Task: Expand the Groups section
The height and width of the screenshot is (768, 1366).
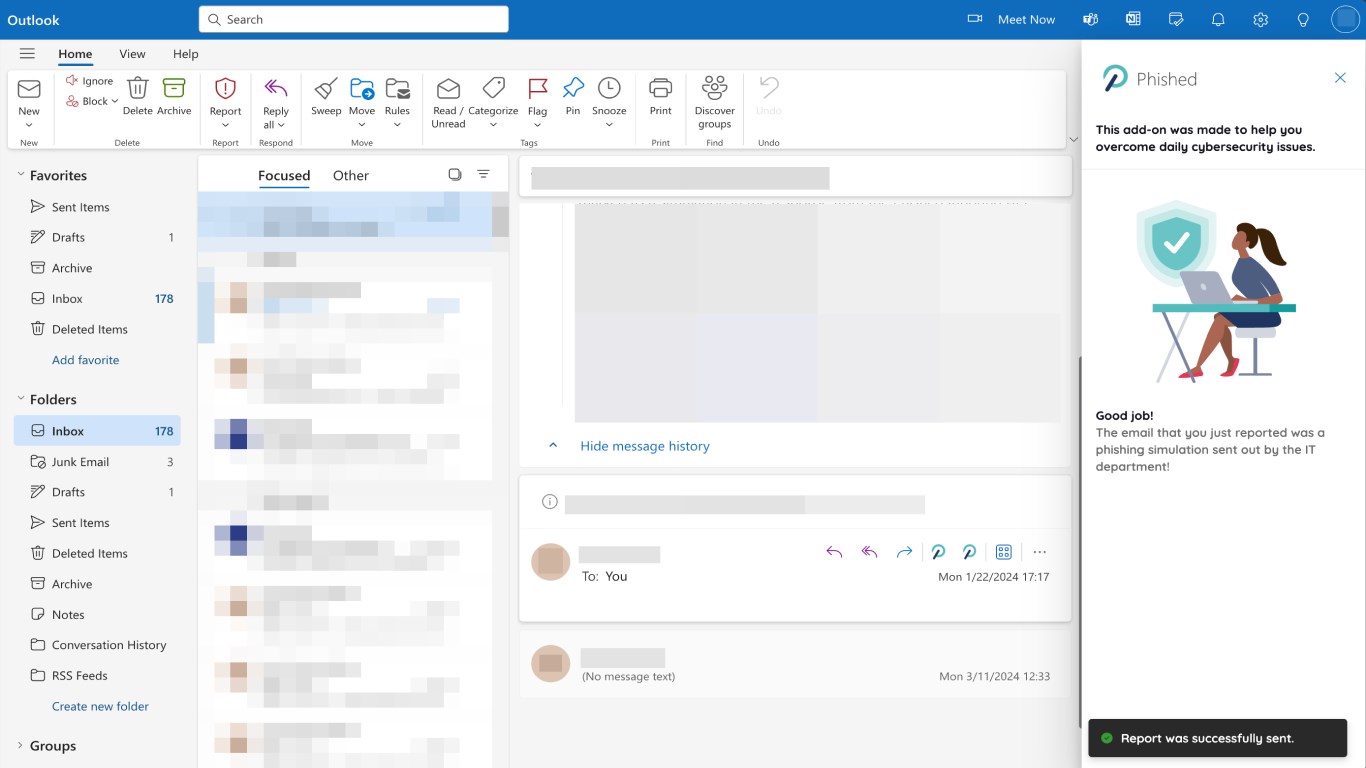Action: (x=20, y=746)
